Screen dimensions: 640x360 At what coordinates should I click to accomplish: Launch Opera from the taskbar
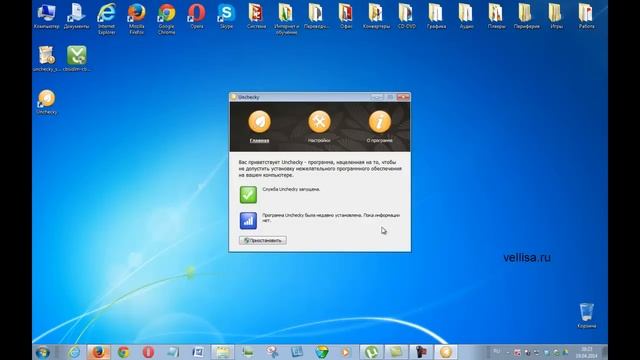pyautogui.click(x=148, y=352)
